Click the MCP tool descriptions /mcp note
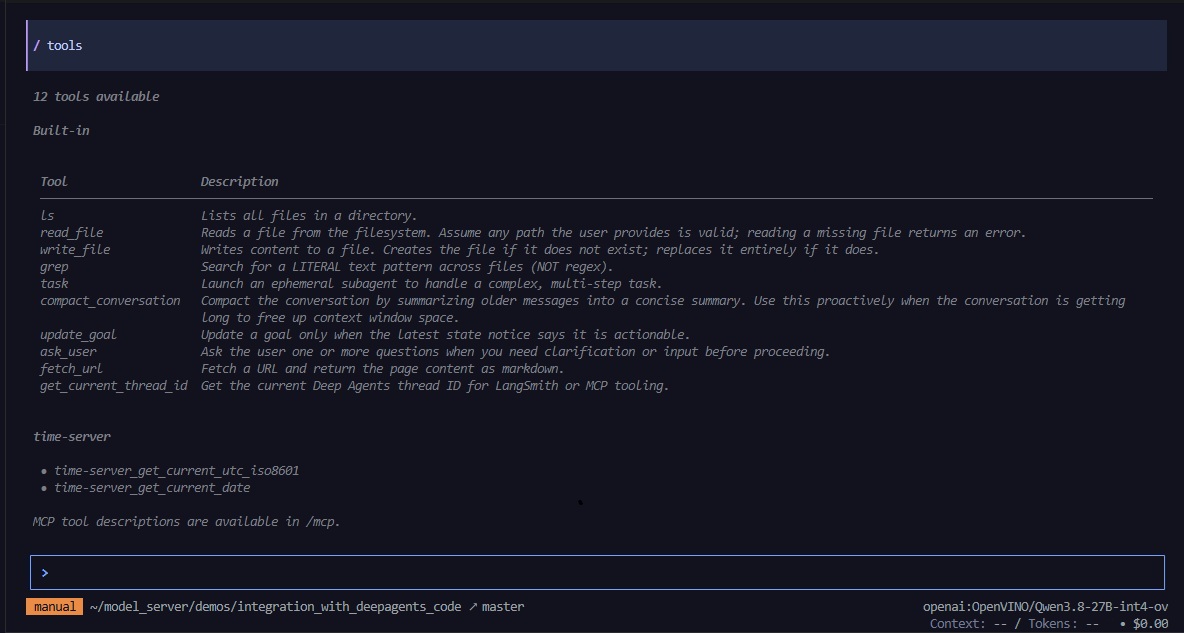Image resolution: width=1184 pixels, height=633 pixels. (x=187, y=522)
